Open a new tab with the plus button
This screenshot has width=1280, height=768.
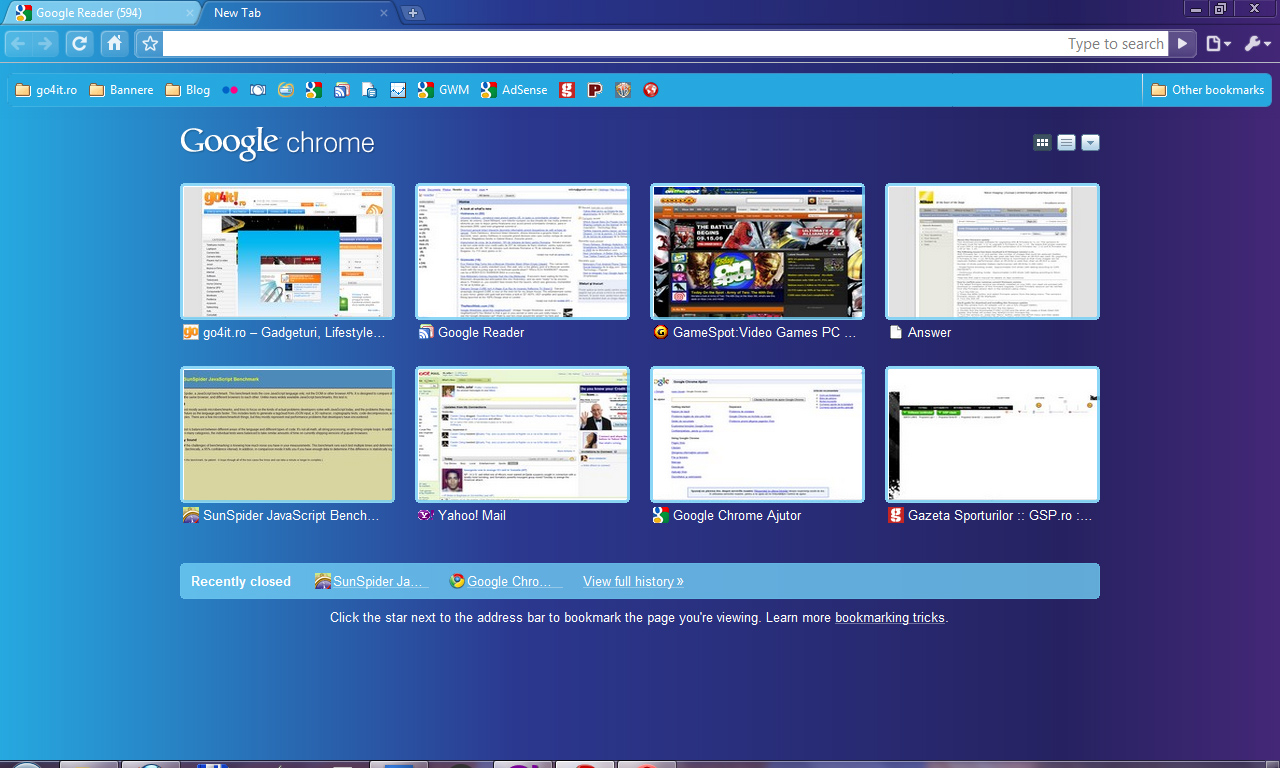[413, 13]
